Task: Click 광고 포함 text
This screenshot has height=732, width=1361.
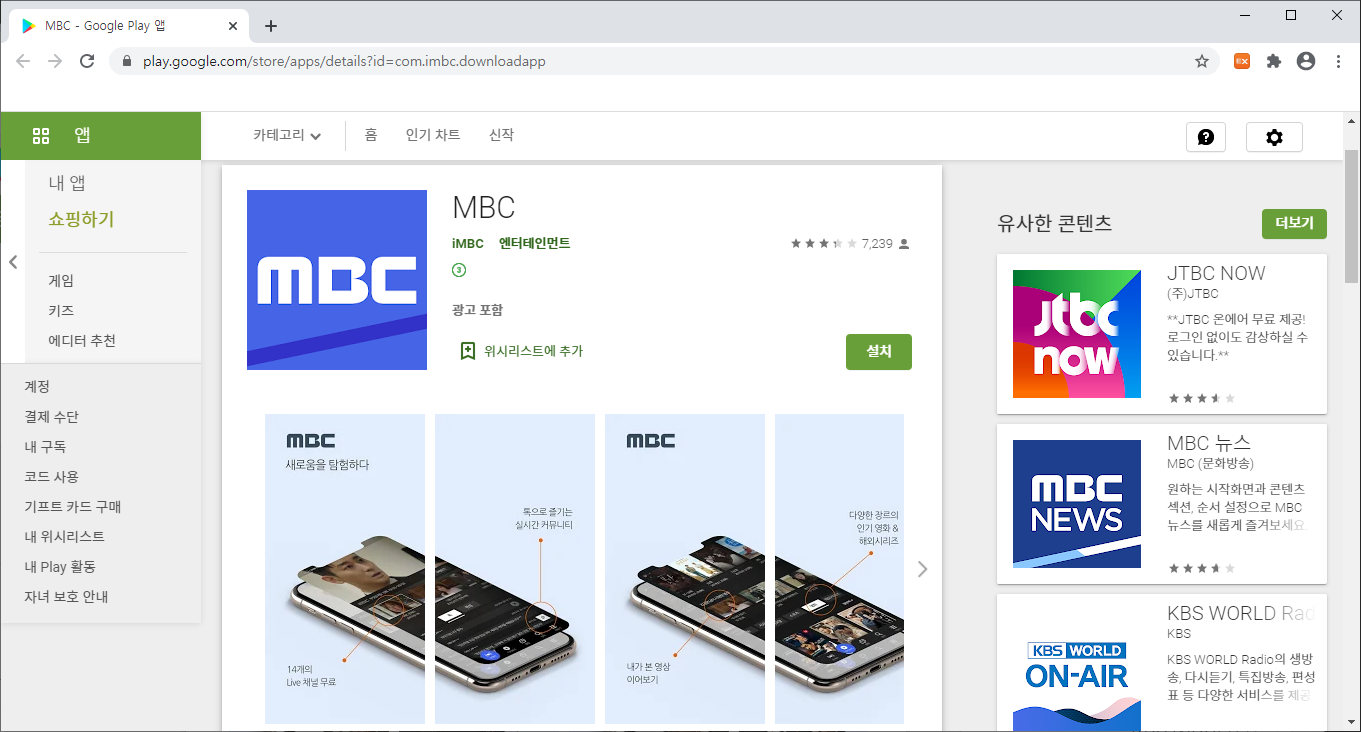Action: [478, 310]
